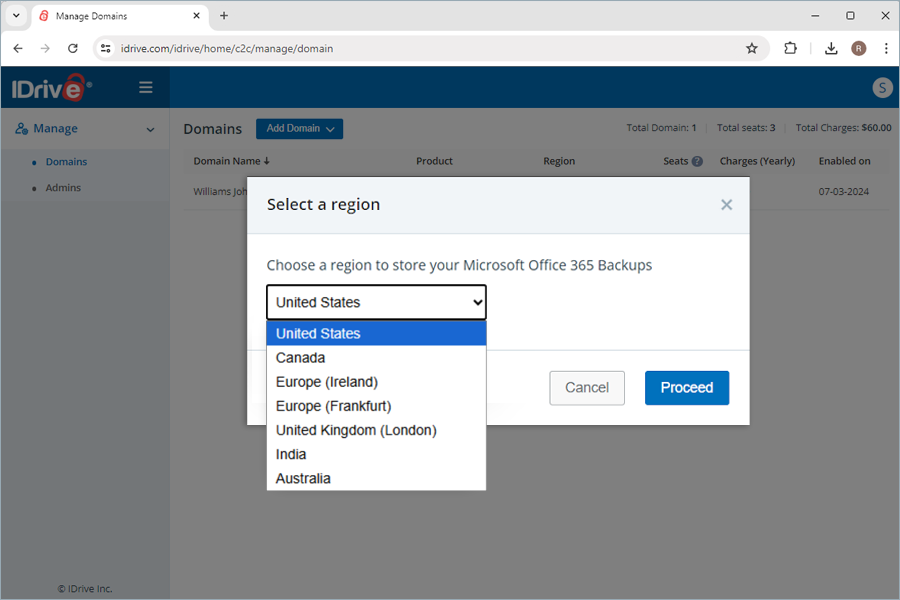Open the user profile avatar
Screen dimensions: 900x600
(x=881, y=88)
